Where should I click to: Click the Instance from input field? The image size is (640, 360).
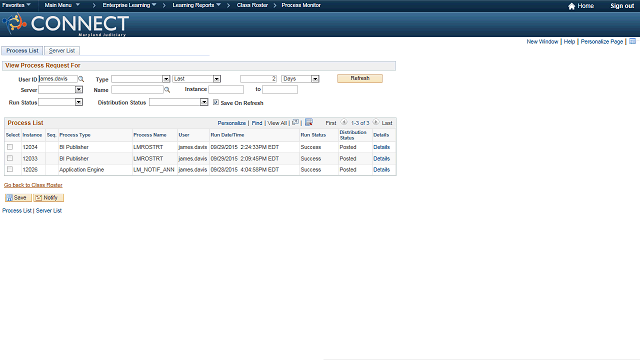(x=226, y=89)
